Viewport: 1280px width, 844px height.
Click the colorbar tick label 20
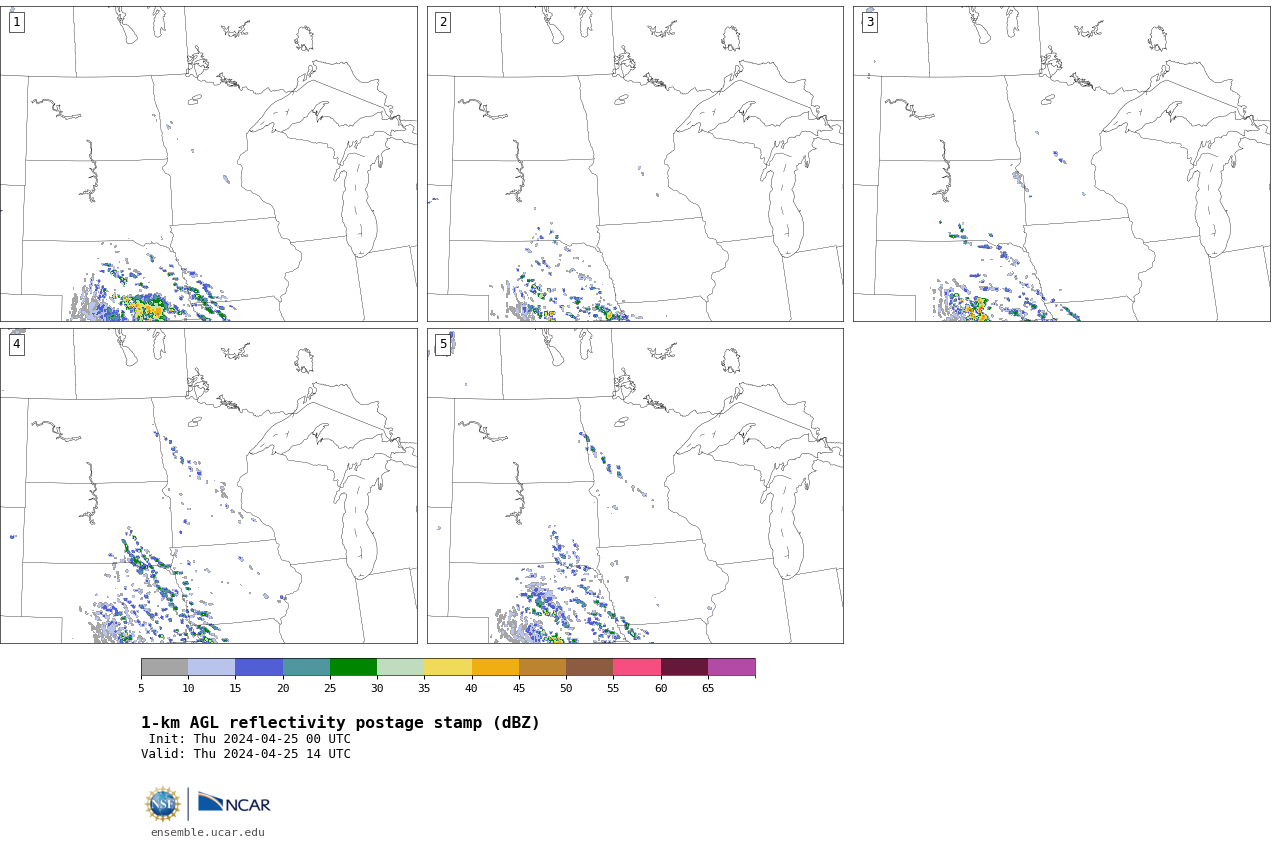point(283,688)
